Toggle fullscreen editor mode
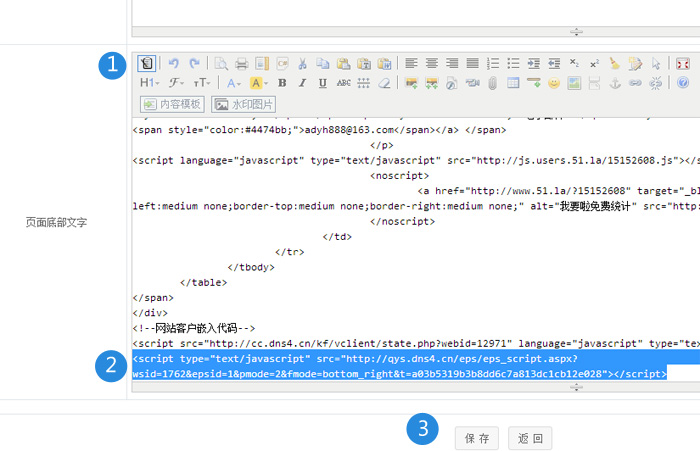The height and width of the screenshot is (451, 700). (683, 63)
